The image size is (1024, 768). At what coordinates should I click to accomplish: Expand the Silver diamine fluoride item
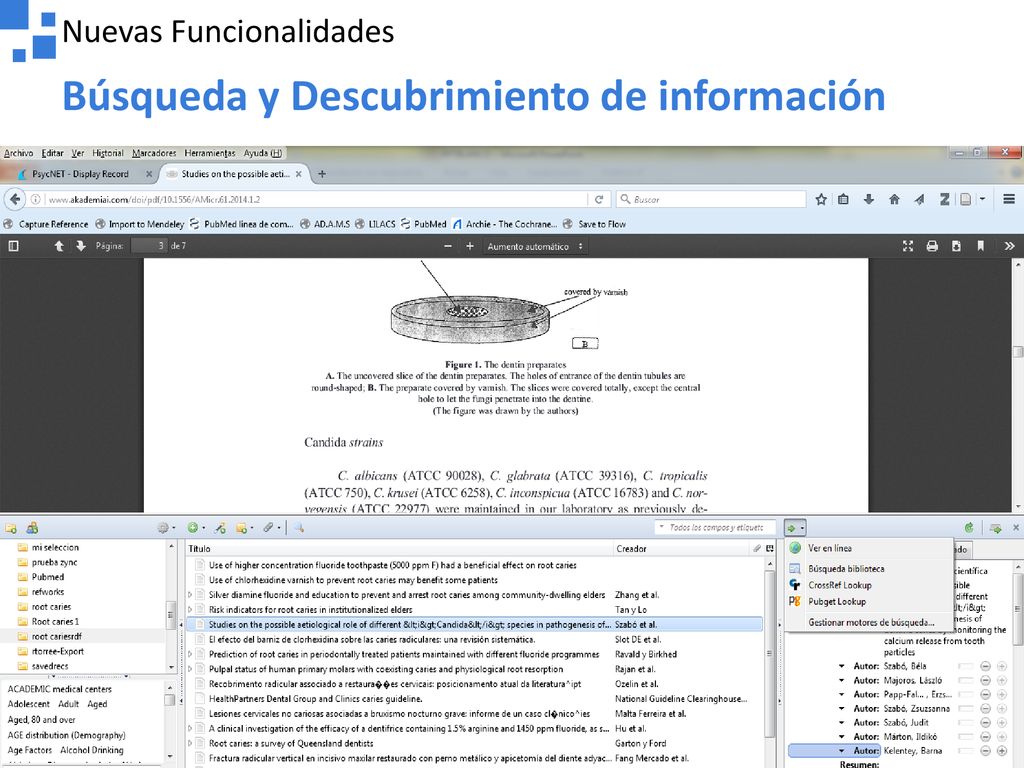tap(190, 595)
